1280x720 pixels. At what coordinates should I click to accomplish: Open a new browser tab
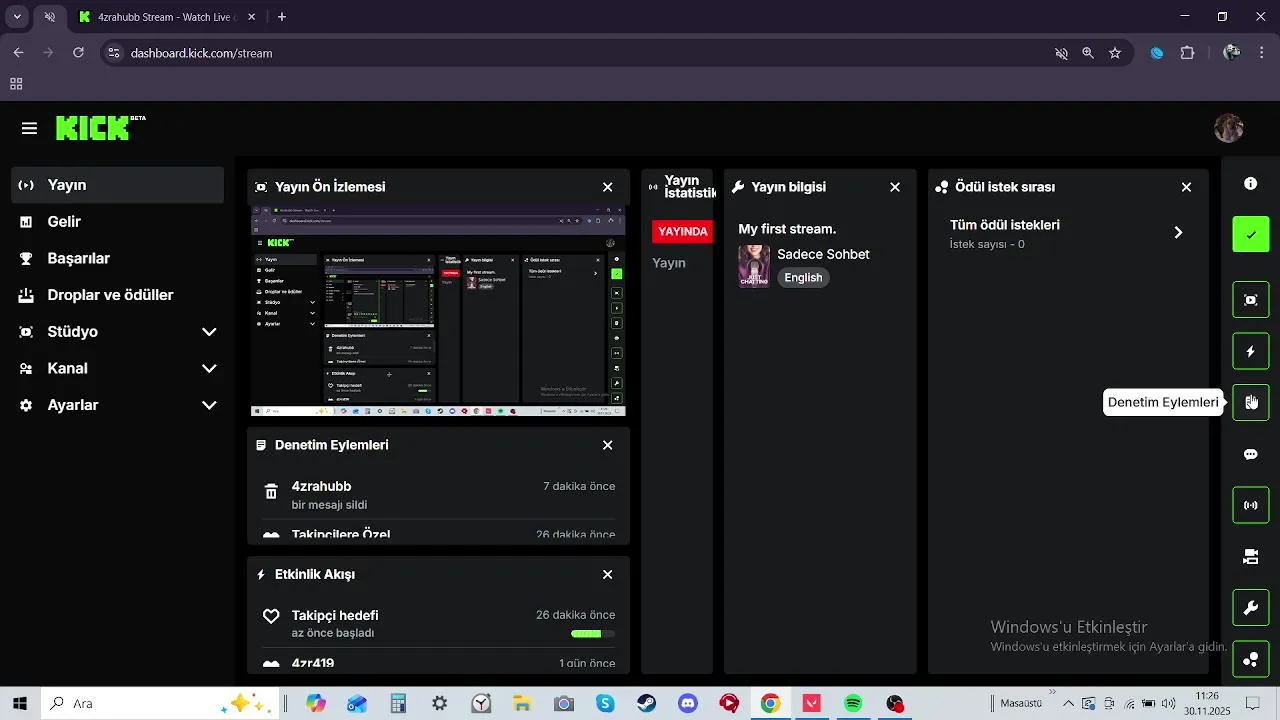click(x=282, y=17)
